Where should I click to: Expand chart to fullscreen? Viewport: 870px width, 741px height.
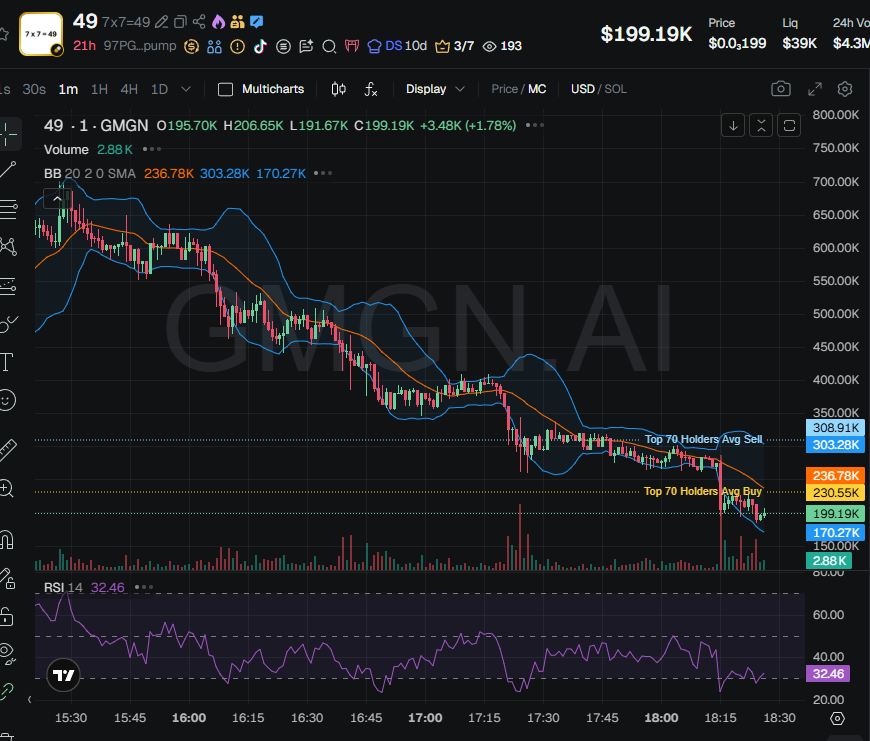coord(815,89)
